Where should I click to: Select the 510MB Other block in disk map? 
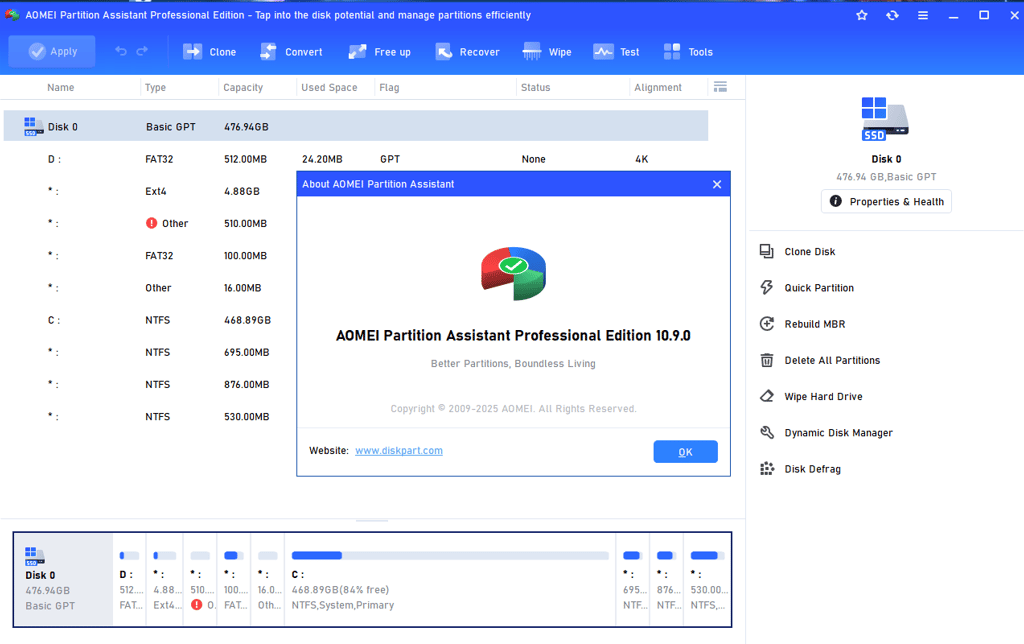tap(201, 579)
